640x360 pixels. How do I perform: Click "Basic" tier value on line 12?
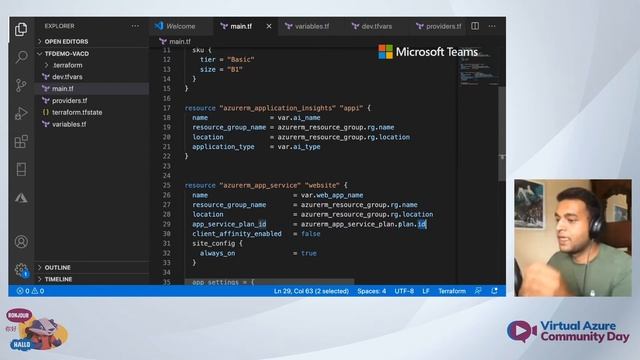pyautogui.click(x=240, y=60)
